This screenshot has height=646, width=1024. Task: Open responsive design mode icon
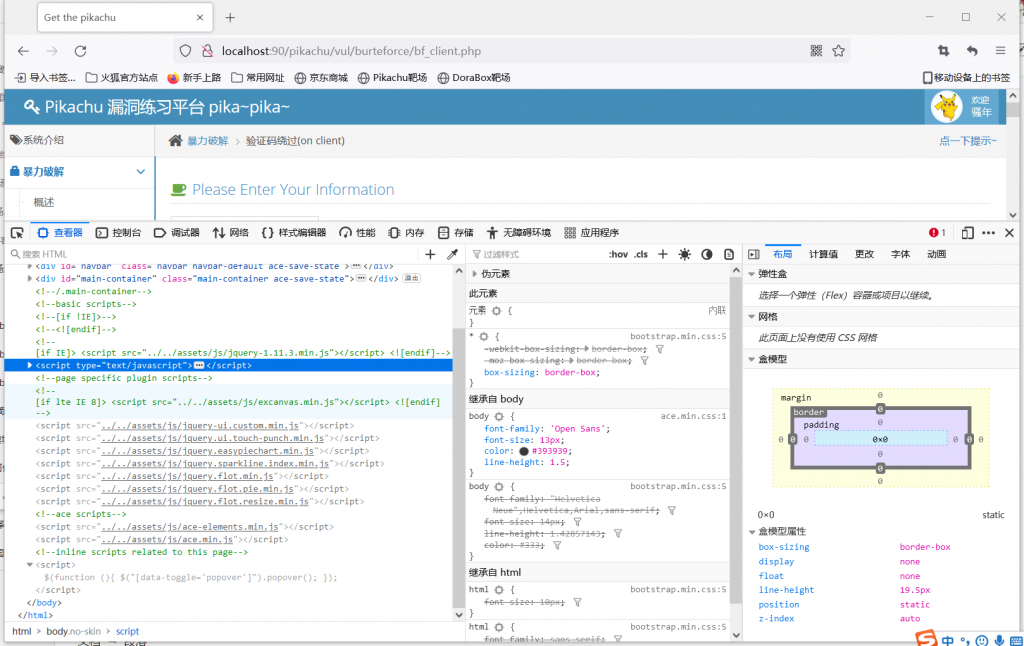[967, 233]
